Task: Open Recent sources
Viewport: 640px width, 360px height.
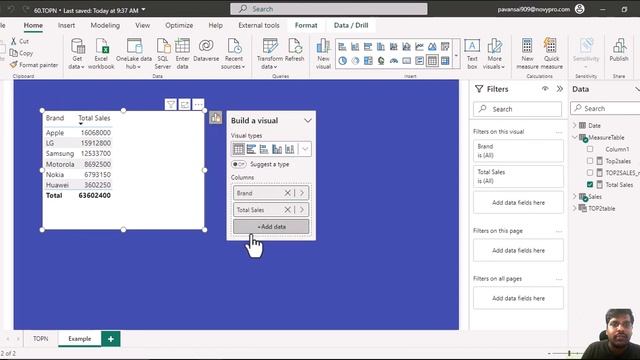Action: [233, 53]
